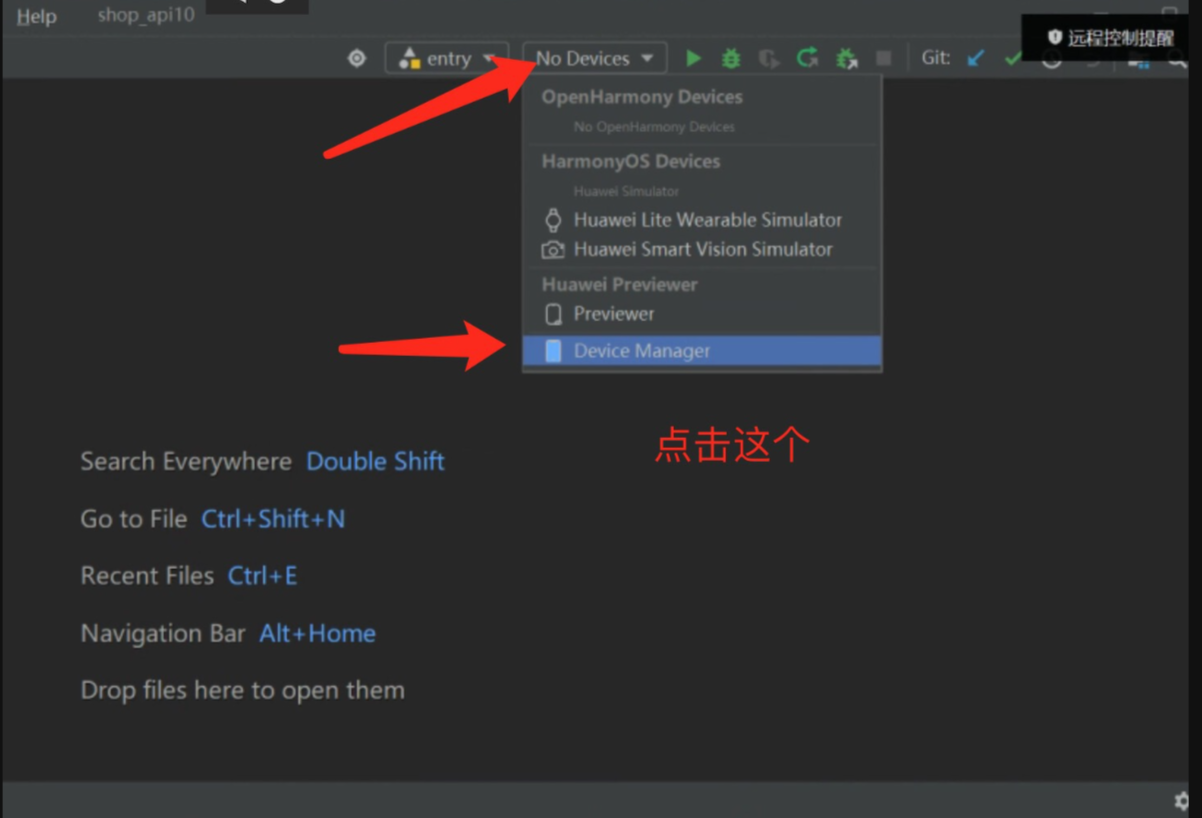Click the locate target crosshair icon
Image resolution: width=1202 pixels, height=818 pixels.
357,58
